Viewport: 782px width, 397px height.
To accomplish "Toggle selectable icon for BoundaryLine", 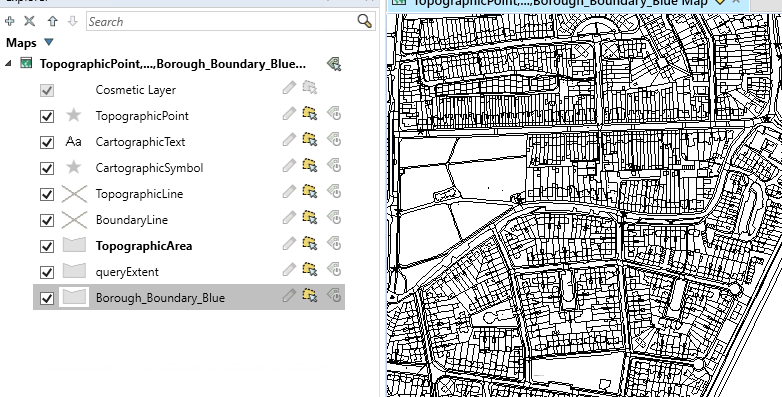I will [310, 217].
